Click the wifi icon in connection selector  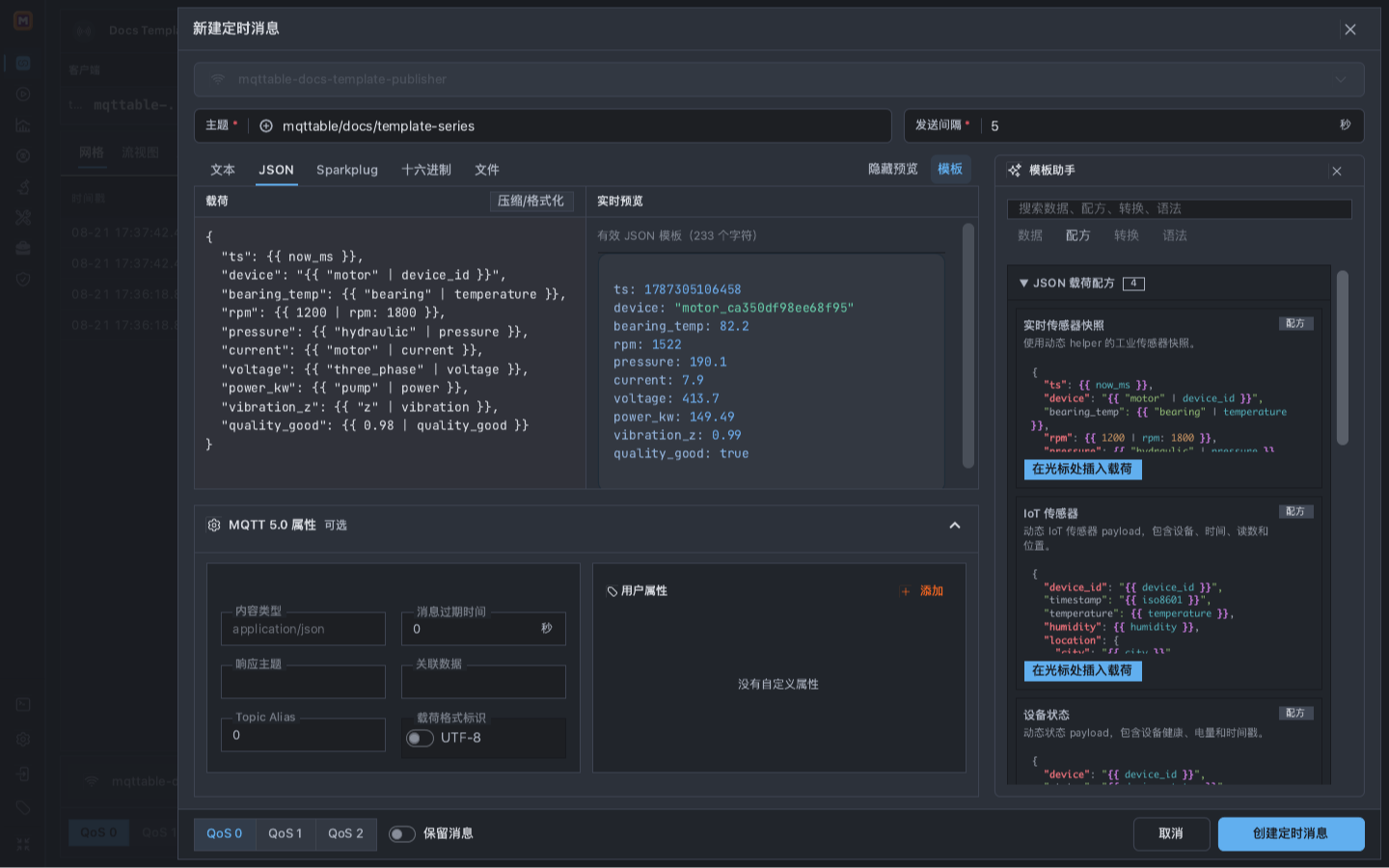click(218, 79)
